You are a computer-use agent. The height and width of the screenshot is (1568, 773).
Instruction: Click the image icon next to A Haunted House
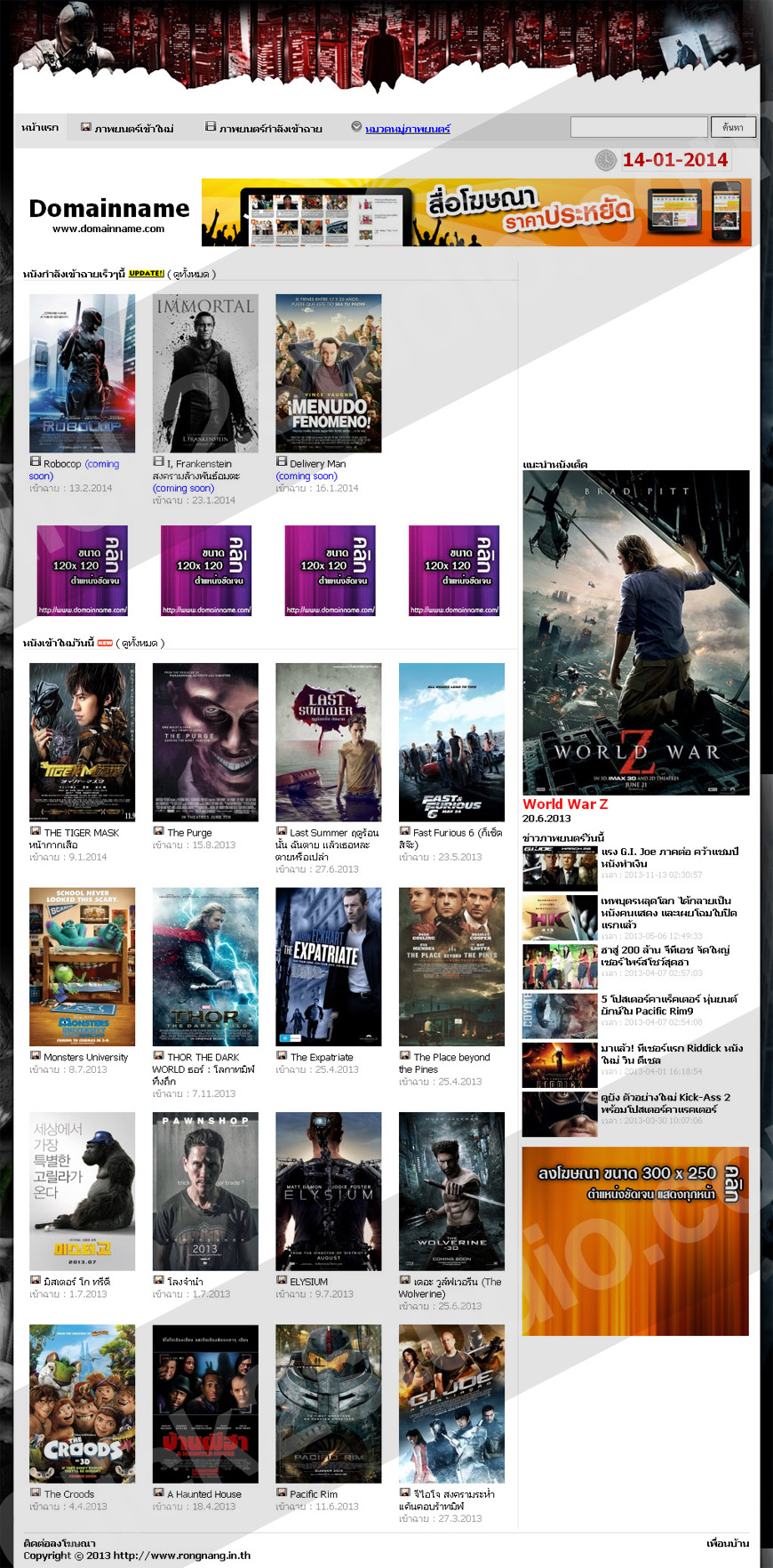click(x=158, y=1492)
